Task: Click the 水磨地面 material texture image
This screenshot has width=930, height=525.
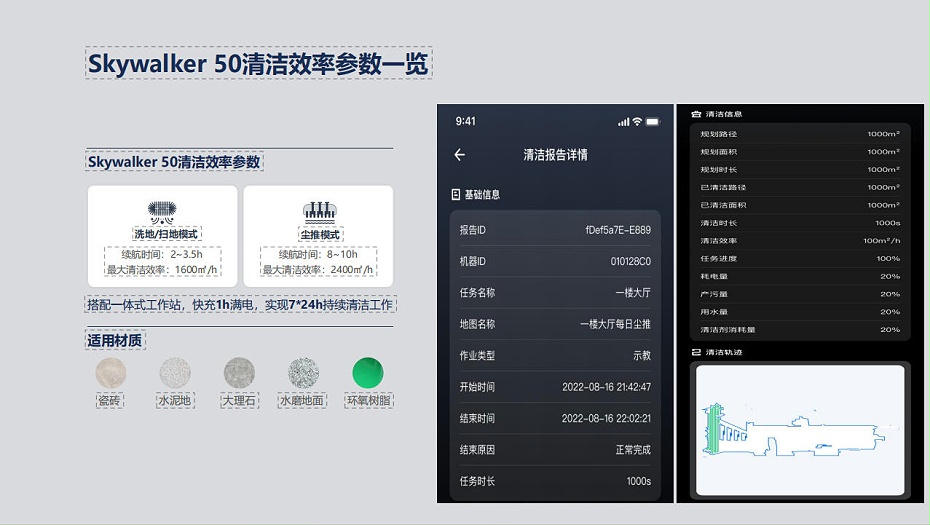Action: [304, 373]
